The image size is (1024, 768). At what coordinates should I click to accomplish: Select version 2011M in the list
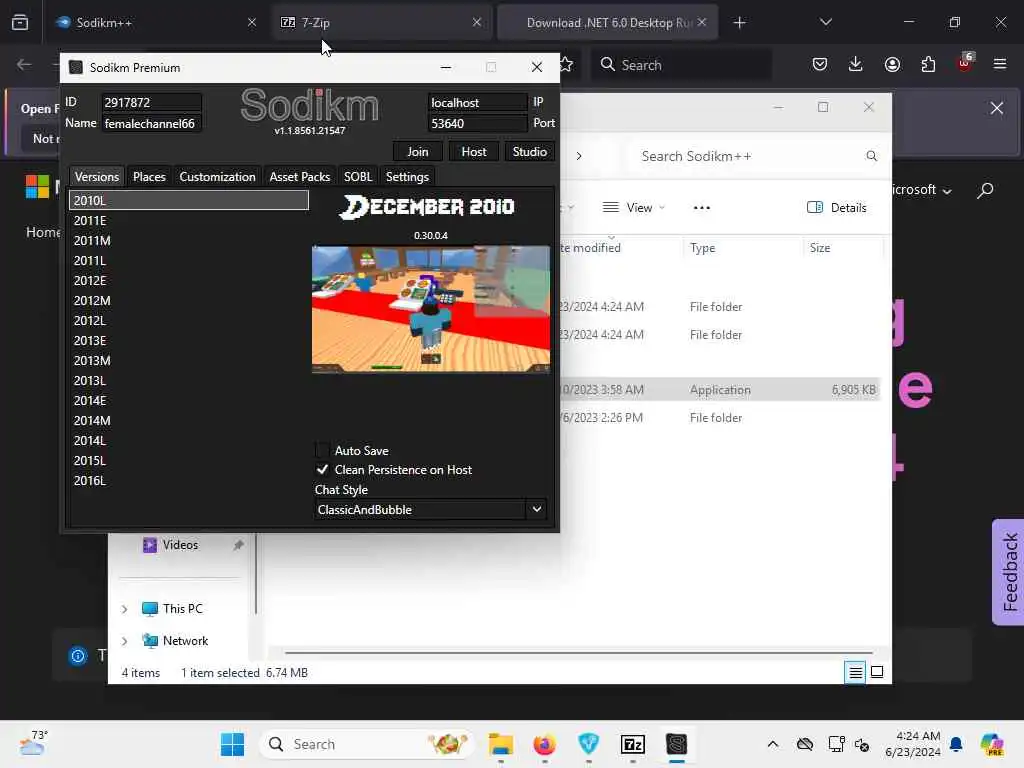(x=189, y=240)
